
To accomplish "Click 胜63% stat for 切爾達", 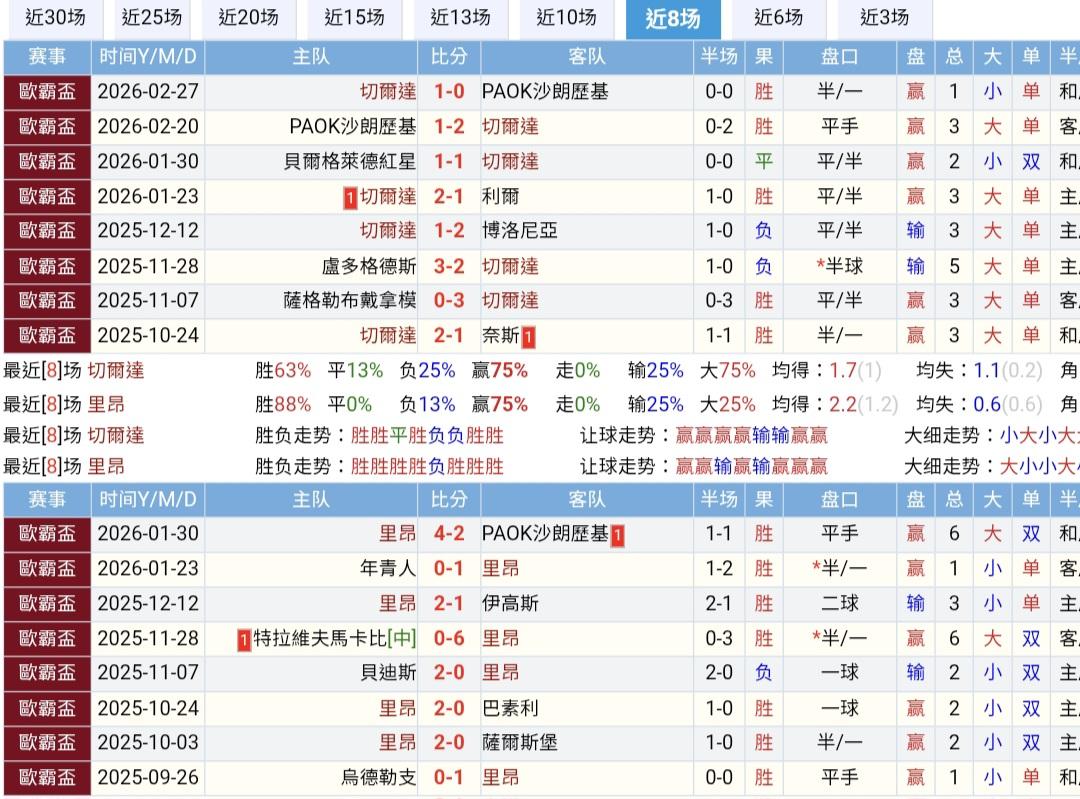I will coord(282,371).
